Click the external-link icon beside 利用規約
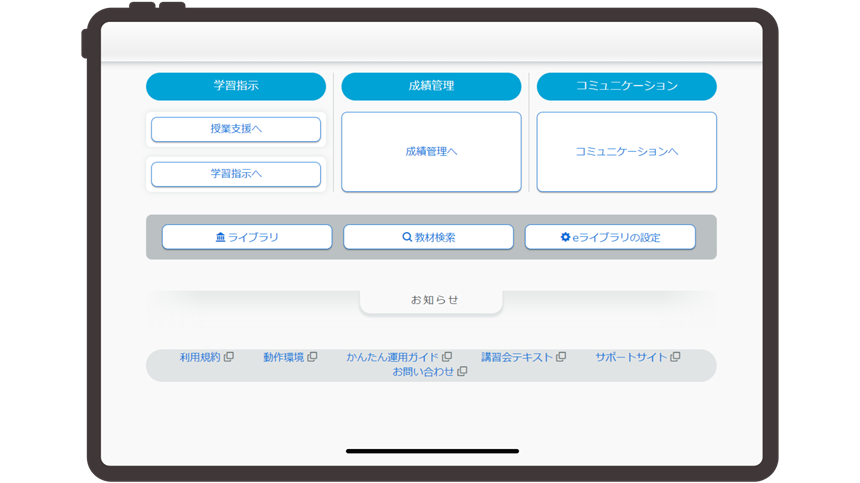This screenshot has width=860, height=483. pyautogui.click(x=229, y=357)
